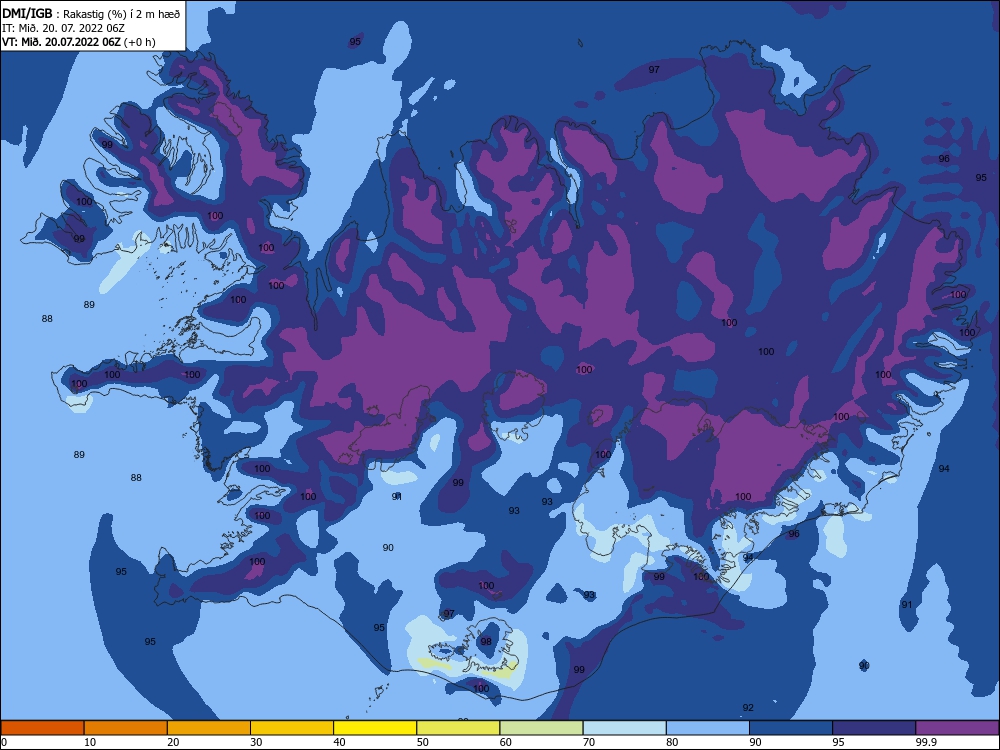
Task: Click the medium blue 90–95 legend swatch
Action: coord(791,728)
